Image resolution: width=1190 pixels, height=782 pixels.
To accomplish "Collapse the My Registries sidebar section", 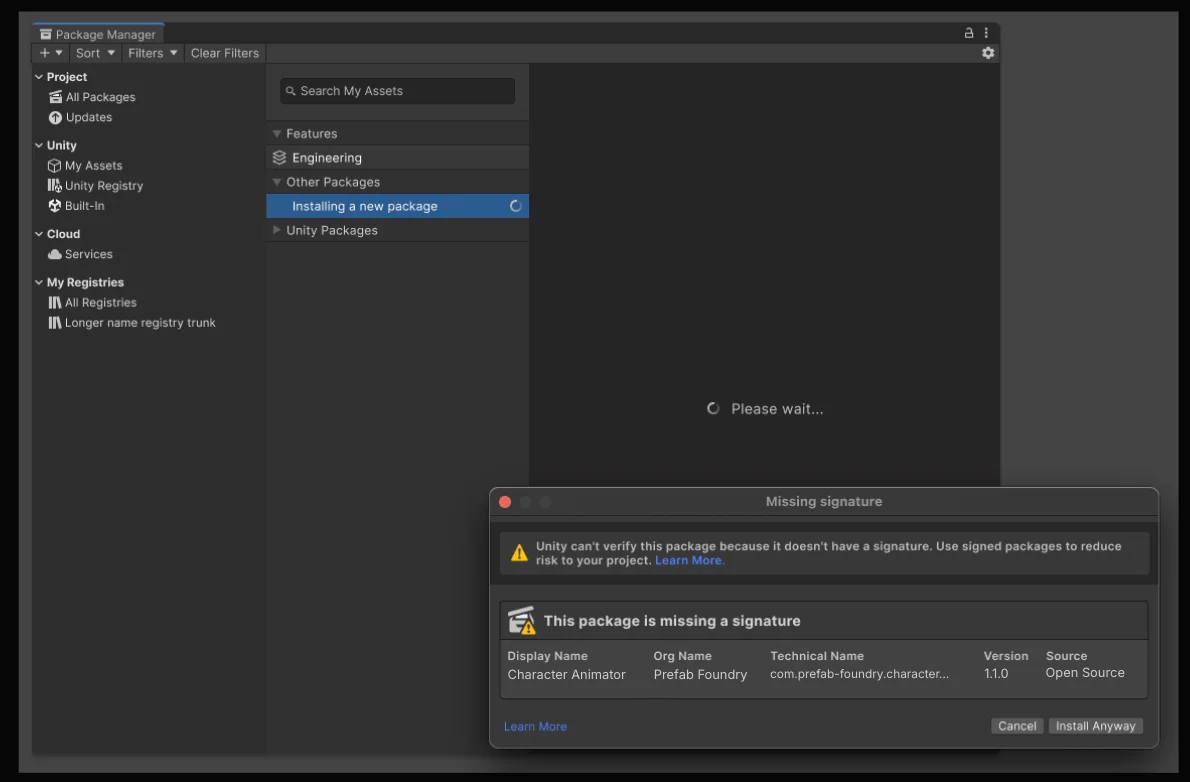I will (x=39, y=283).
